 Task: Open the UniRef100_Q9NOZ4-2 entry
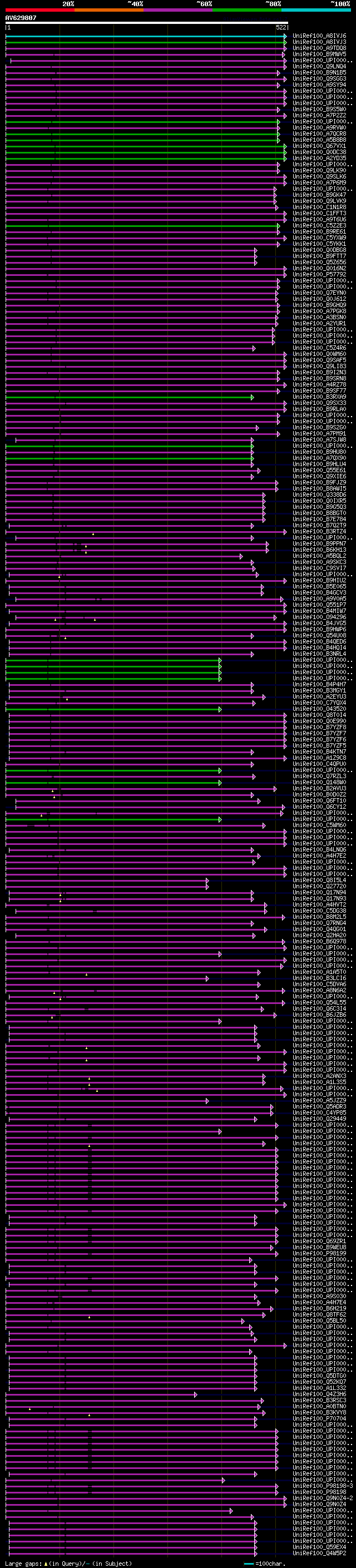(323, 1498)
